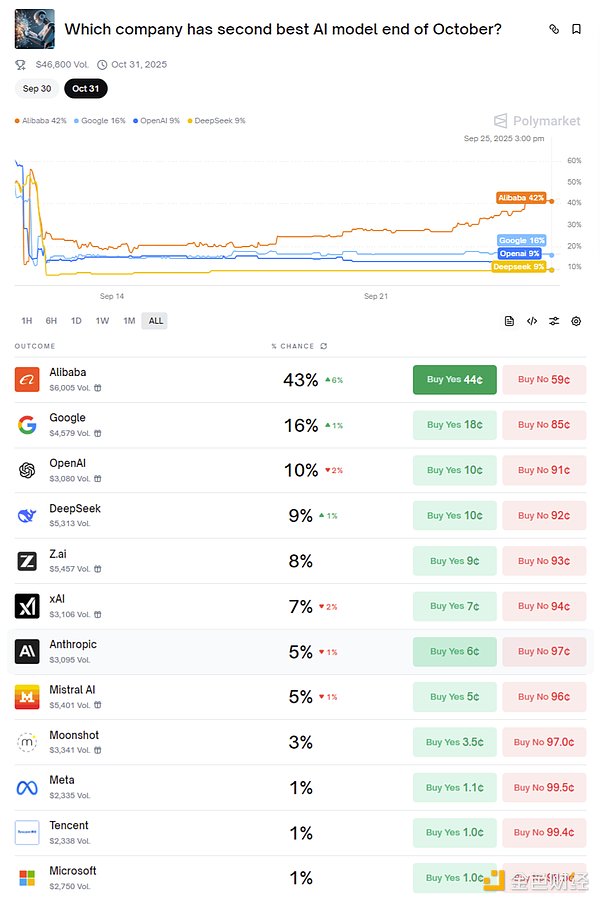Buy No 97¢ on Anthropic
Image resolution: width=600 pixels, height=902 pixels.
(544, 651)
